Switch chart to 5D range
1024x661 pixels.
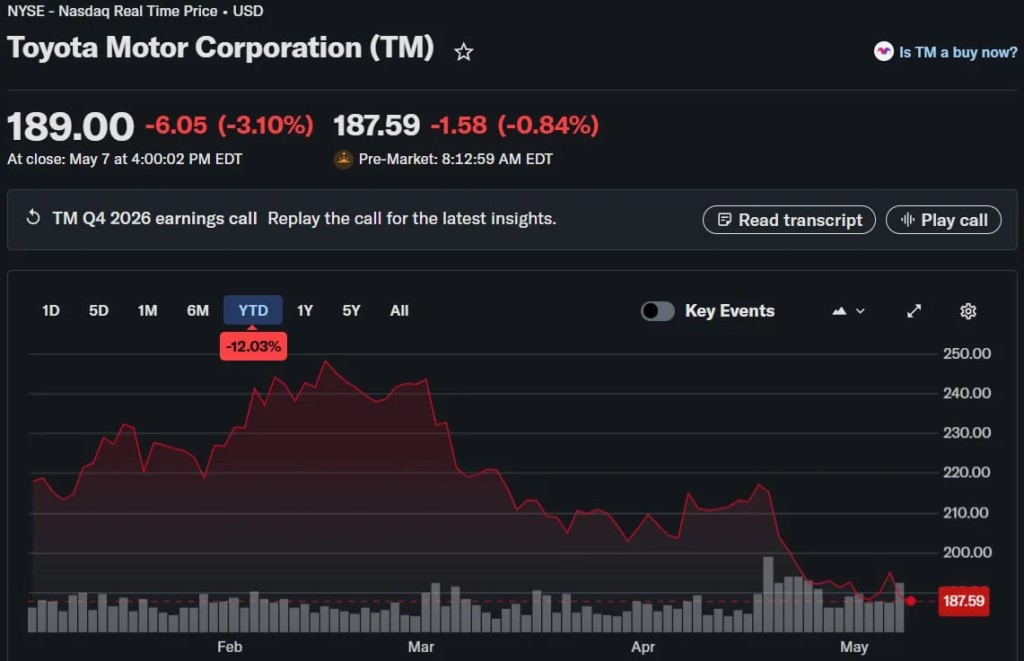99,310
